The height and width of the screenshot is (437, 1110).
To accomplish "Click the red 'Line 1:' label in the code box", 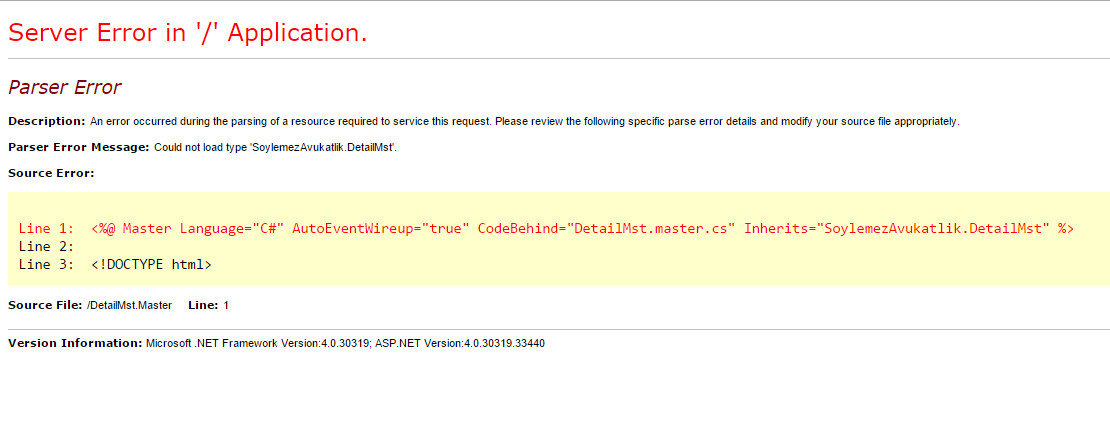I will [46, 228].
